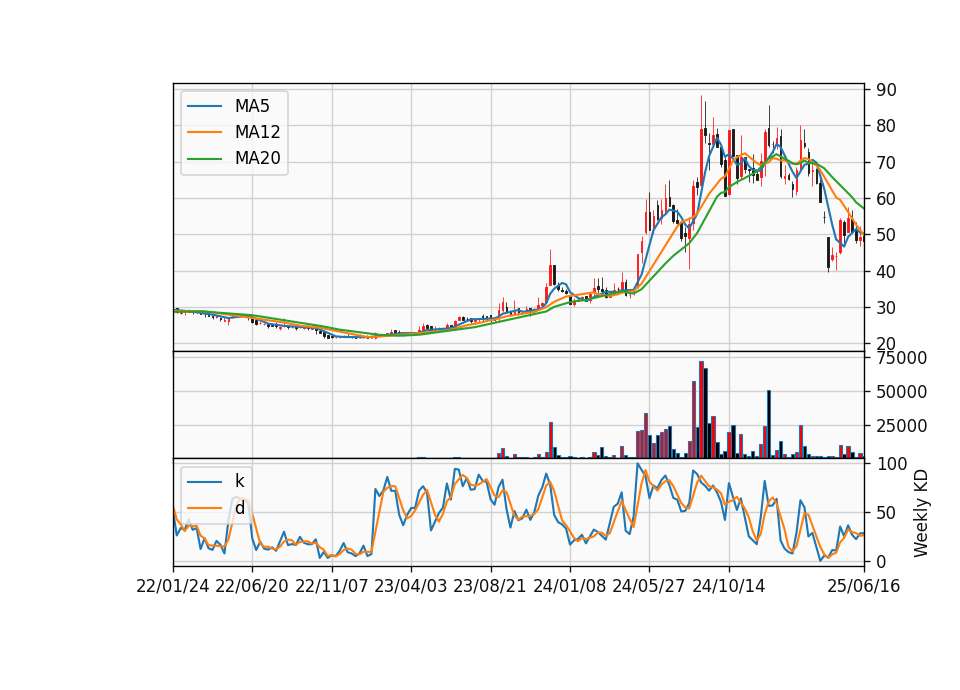This screenshot has height=690, width=960.
Task: Click the 22/01/24 date tick label
Action: (x=173, y=587)
